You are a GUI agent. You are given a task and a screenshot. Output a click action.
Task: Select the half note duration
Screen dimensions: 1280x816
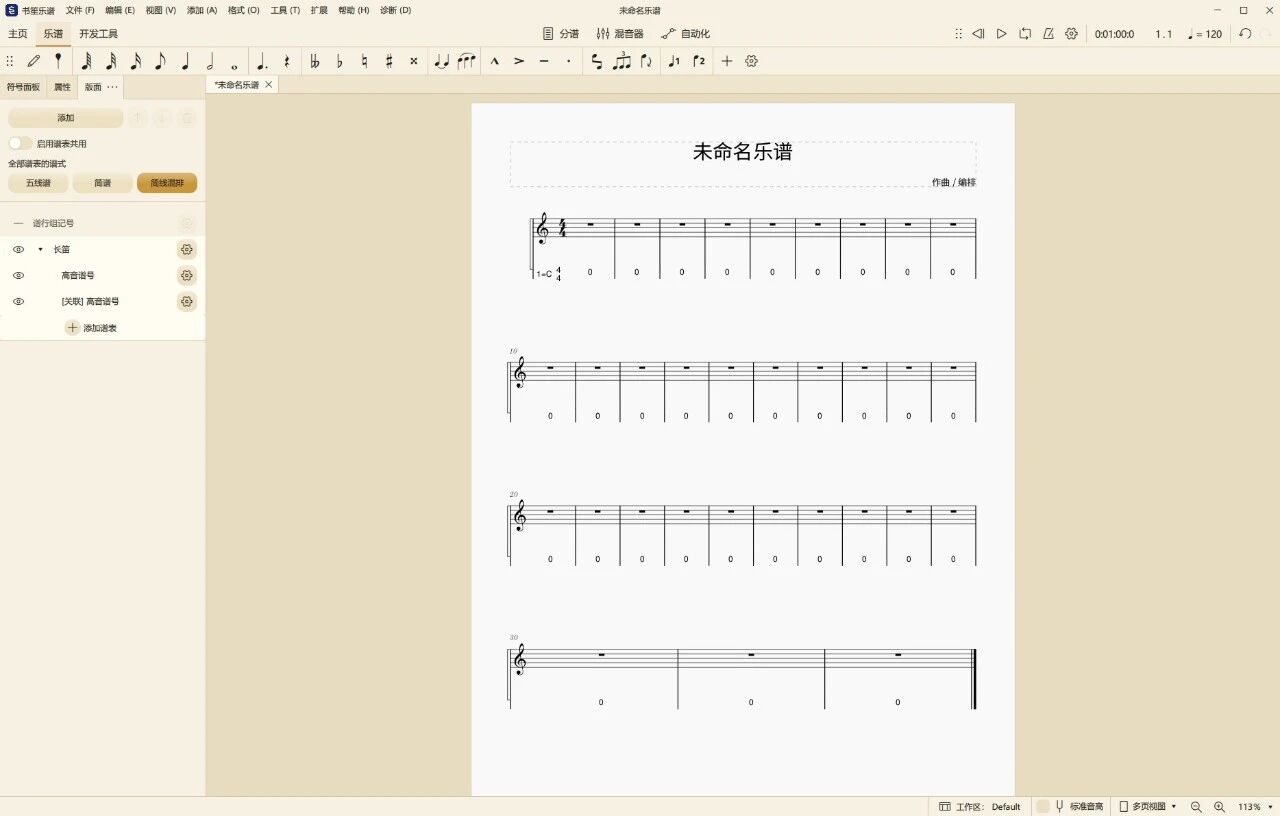pos(210,61)
